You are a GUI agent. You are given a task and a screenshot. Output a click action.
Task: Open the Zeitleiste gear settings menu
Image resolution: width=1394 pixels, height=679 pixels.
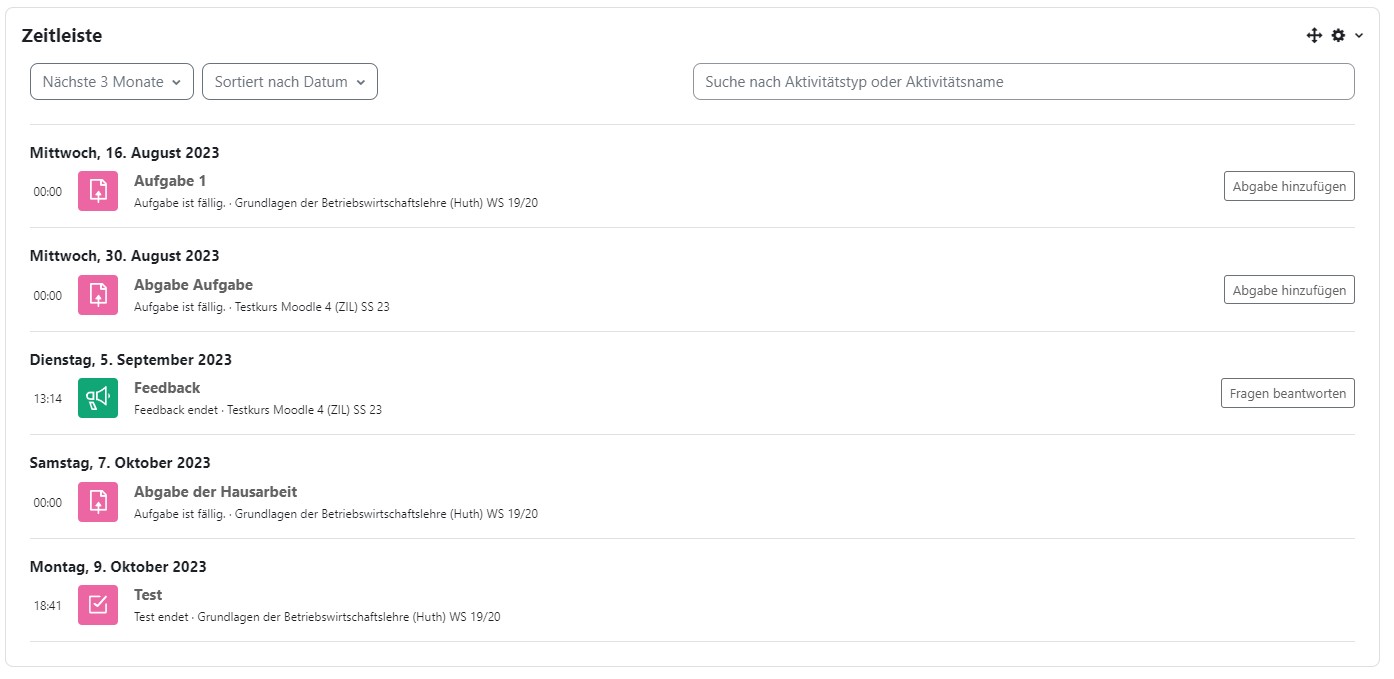[1338, 36]
